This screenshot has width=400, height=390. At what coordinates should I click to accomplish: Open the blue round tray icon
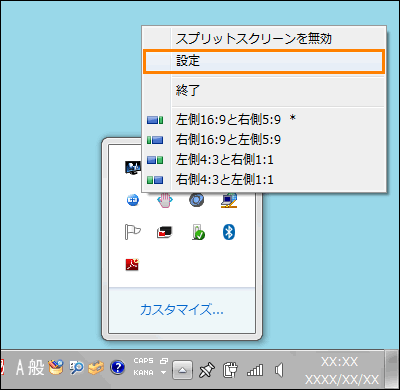133,200
